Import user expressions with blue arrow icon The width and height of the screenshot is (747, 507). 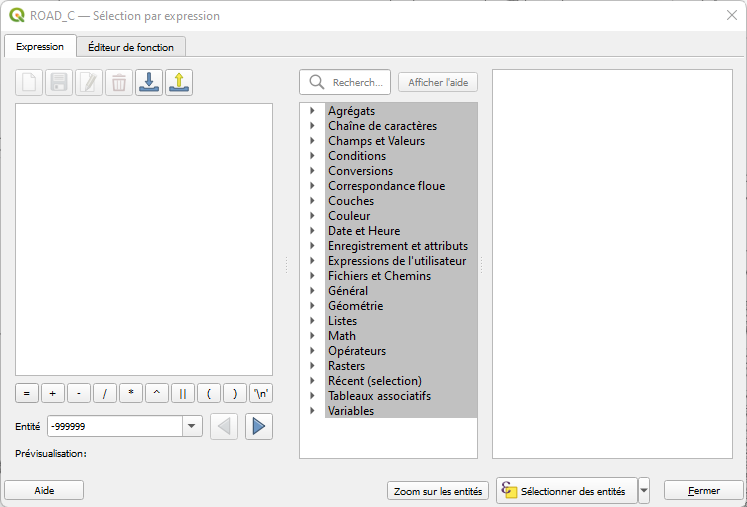click(149, 82)
